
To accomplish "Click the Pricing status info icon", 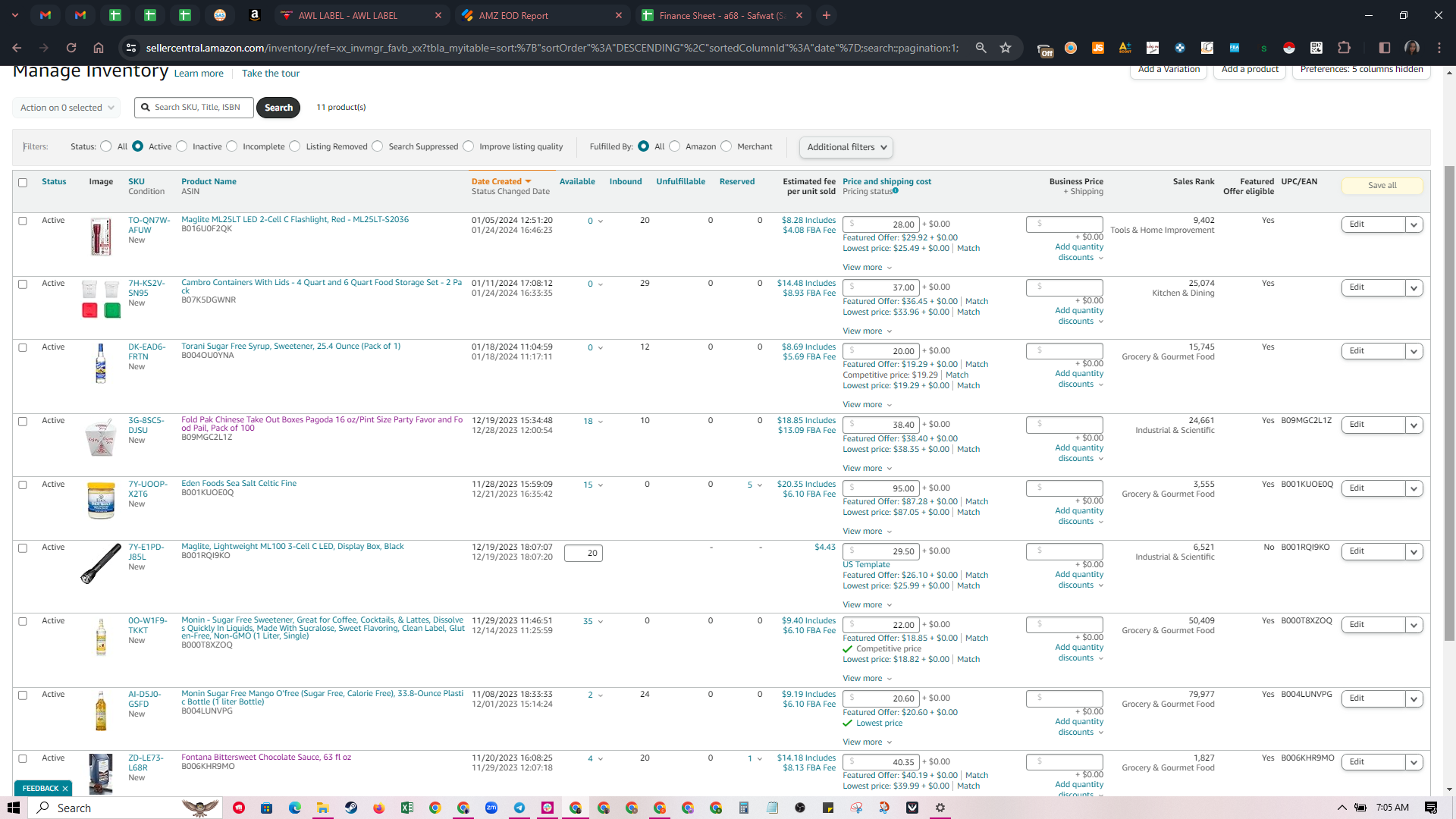I will (896, 191).
